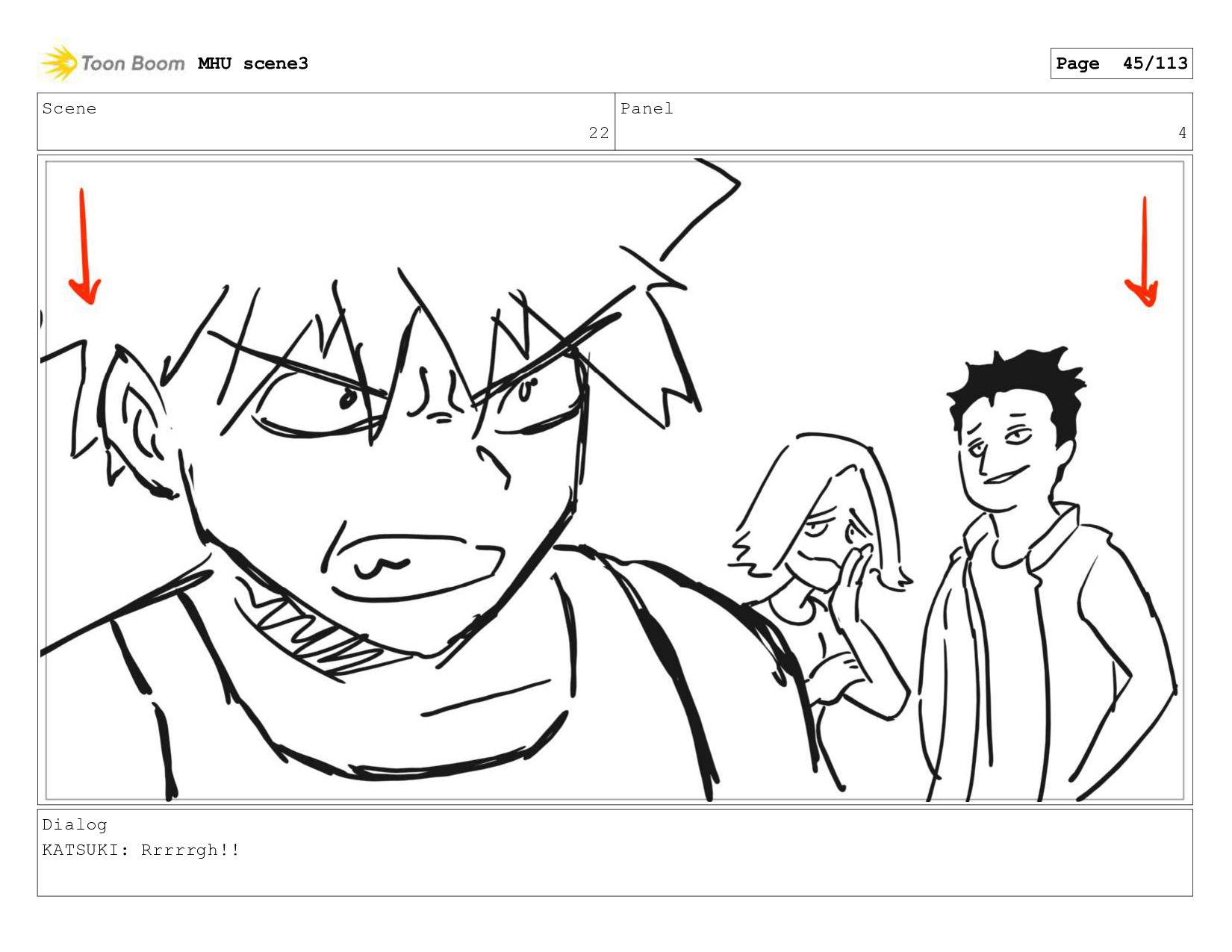This screenshot has height=952, width=1232.
Task: Click the "Scene" label
Action: [69, 109]
